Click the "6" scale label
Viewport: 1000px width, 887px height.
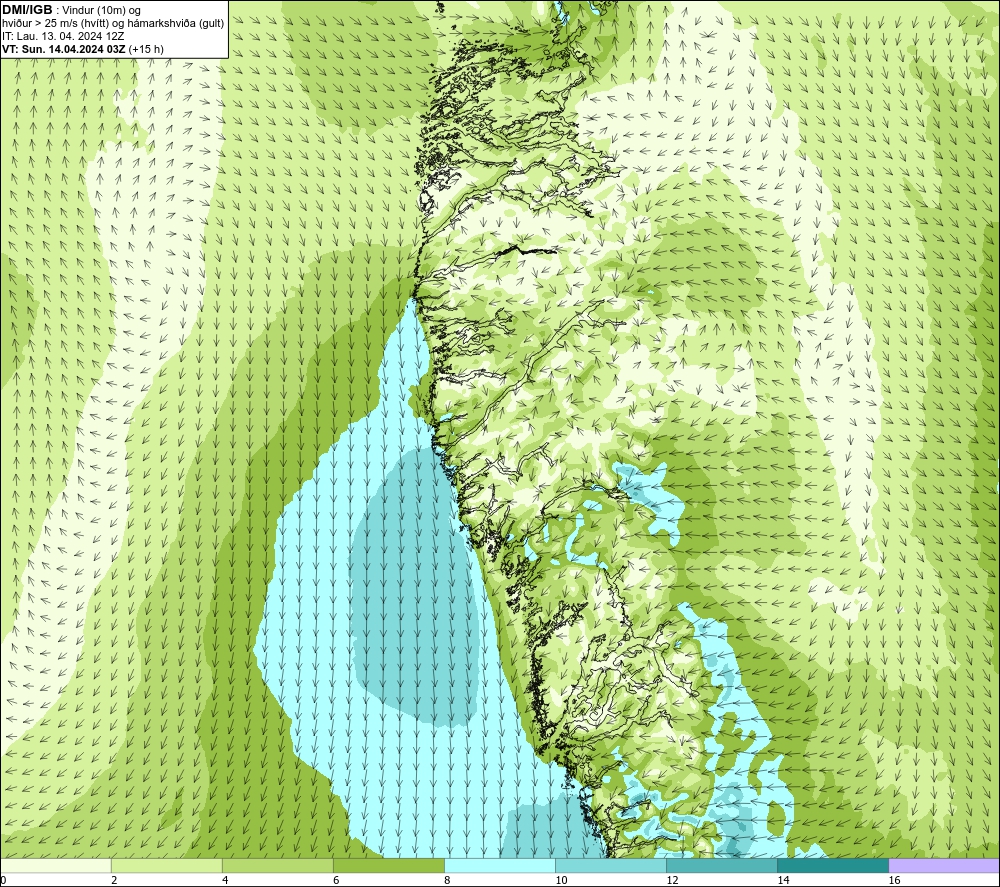336,880
